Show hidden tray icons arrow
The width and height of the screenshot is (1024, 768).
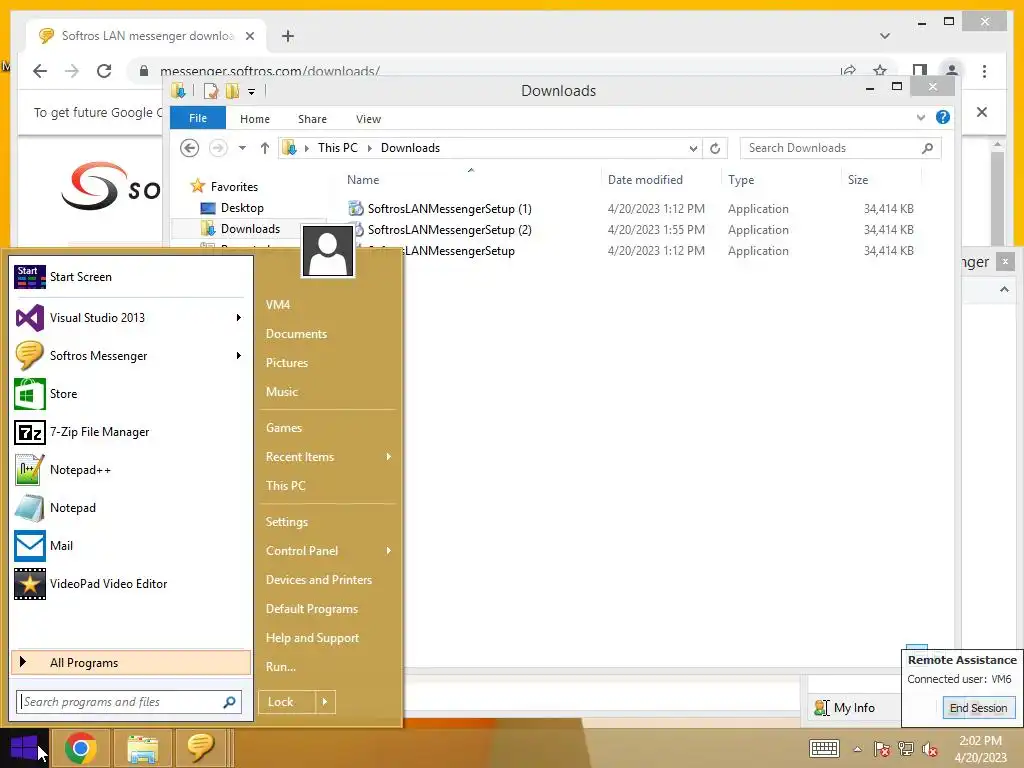pyautogui.click(x=857, y=749)
